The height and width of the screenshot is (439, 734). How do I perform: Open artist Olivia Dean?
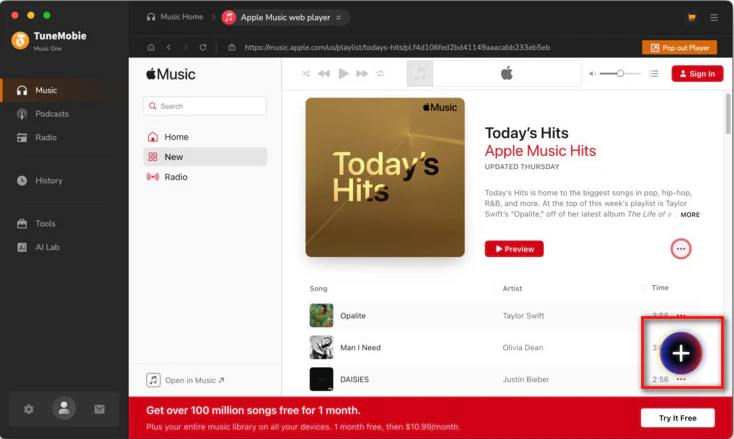(523, 348)
